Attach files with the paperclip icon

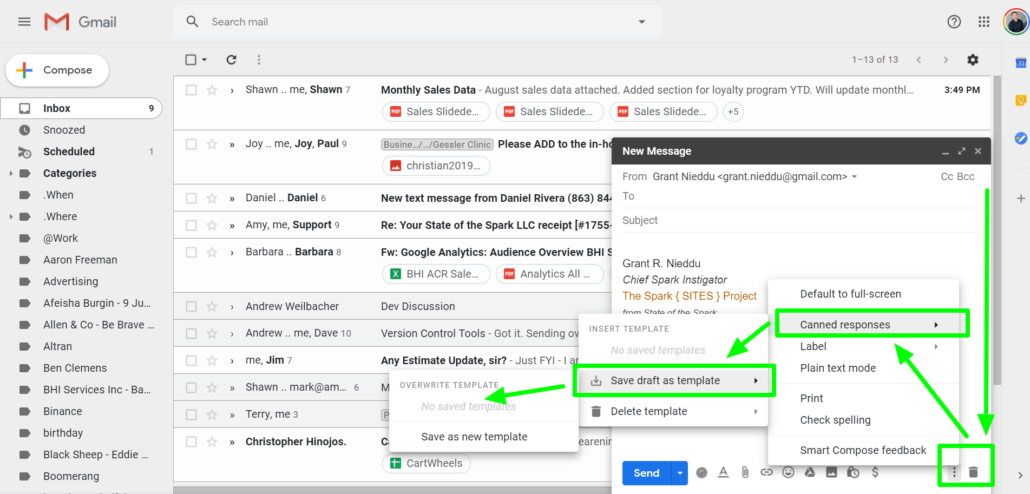[745, 472]
